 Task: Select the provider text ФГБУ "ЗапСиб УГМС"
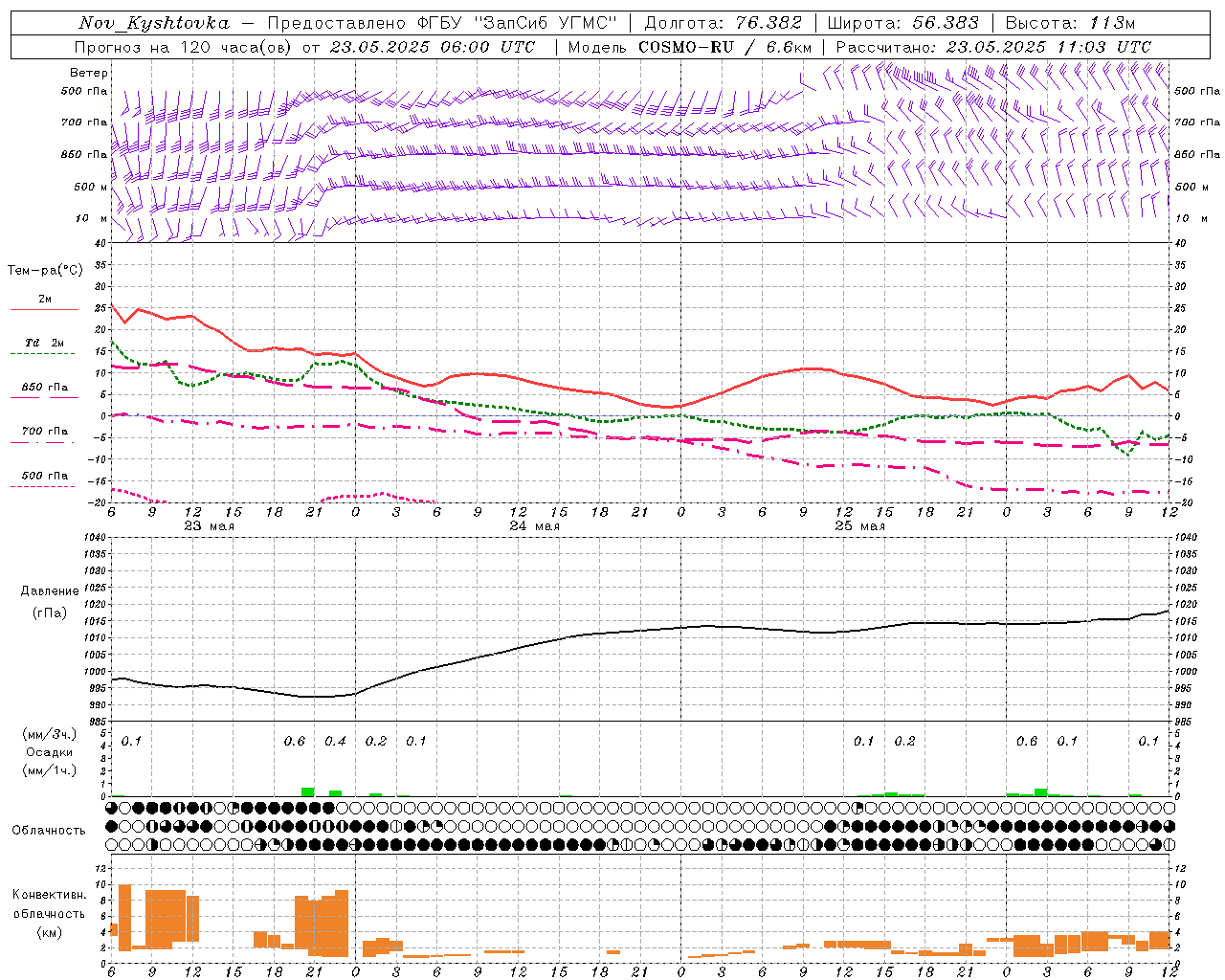tap(519, 23)
